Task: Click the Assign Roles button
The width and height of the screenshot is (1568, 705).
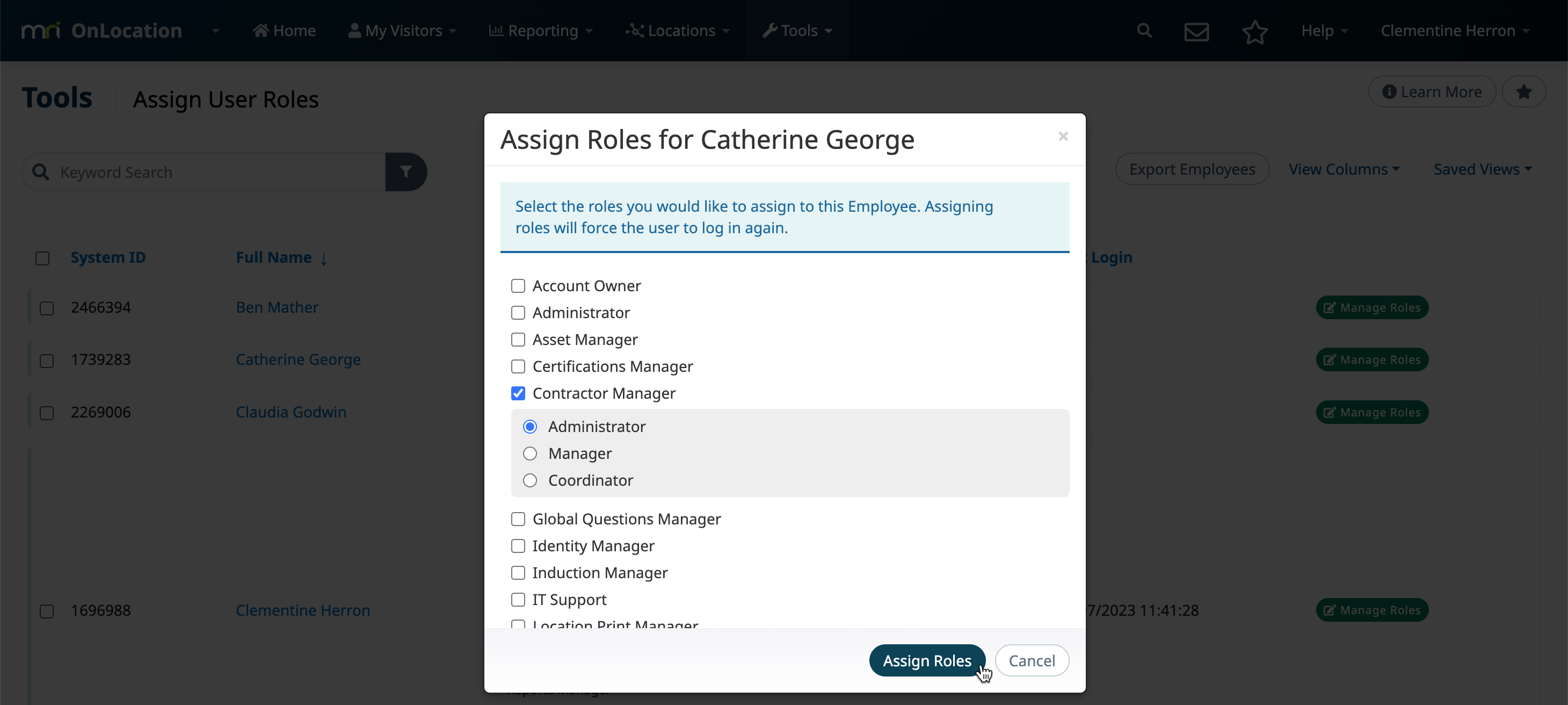Action: click(927, 660)
